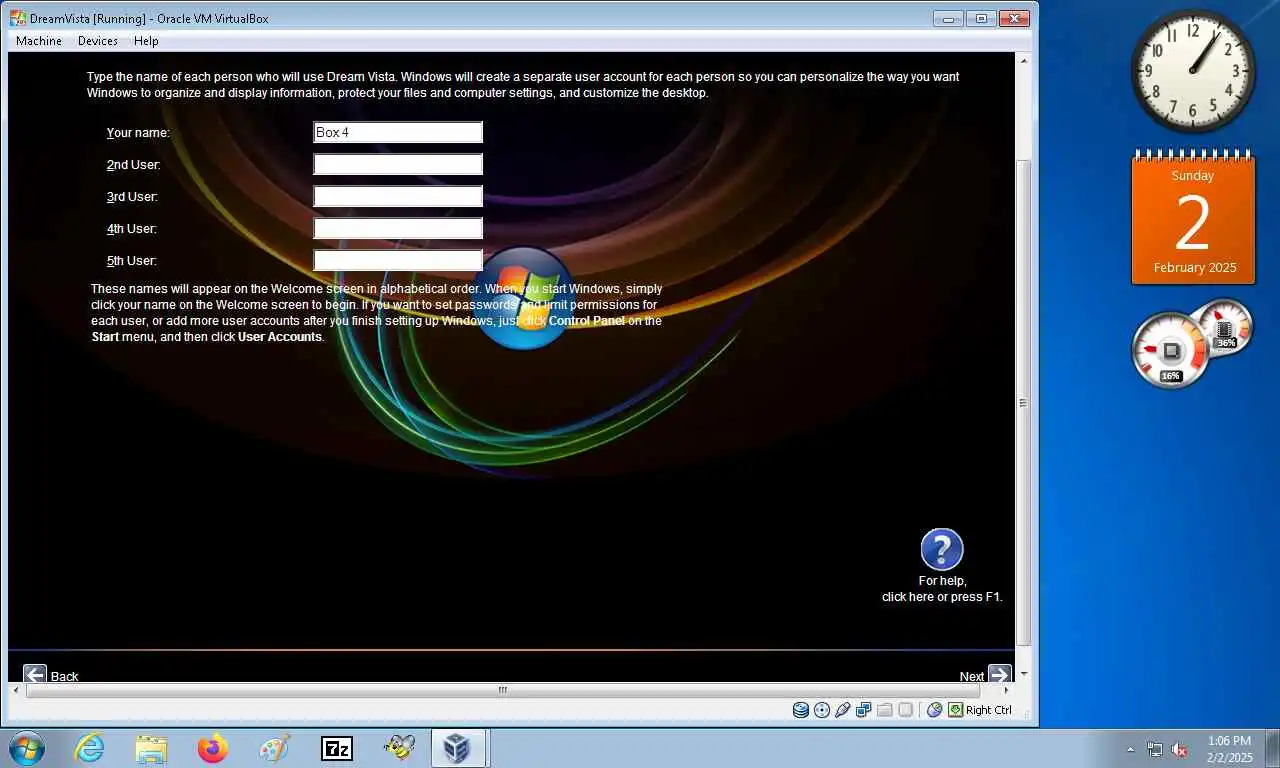
Task: Click the display icon in VirtualBox status bar
Action: pos(905,710)
